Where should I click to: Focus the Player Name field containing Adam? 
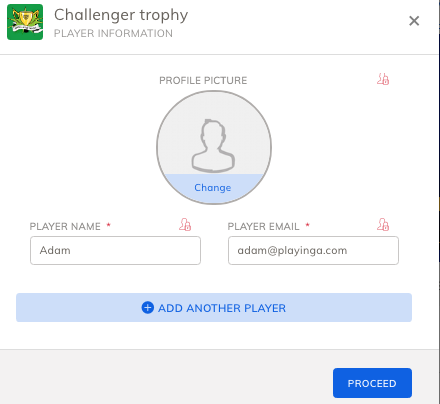115,251
